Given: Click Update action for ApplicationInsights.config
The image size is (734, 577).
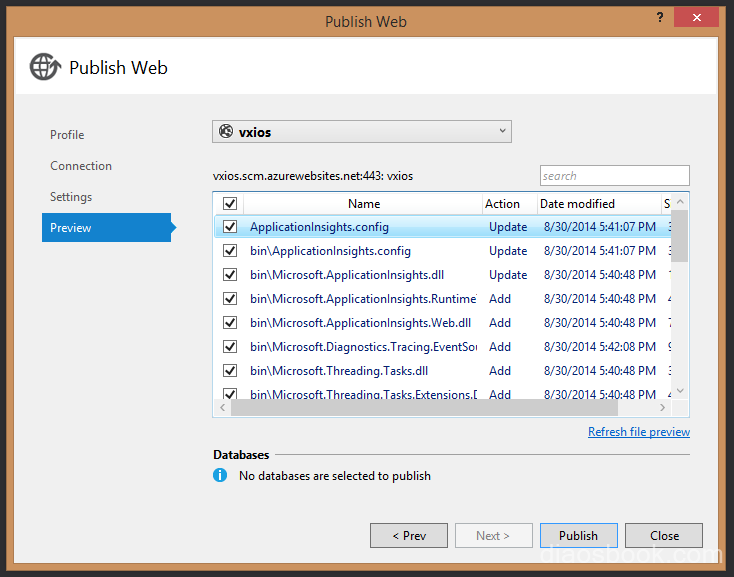Looking at the screenshot, I should [508, 226].
